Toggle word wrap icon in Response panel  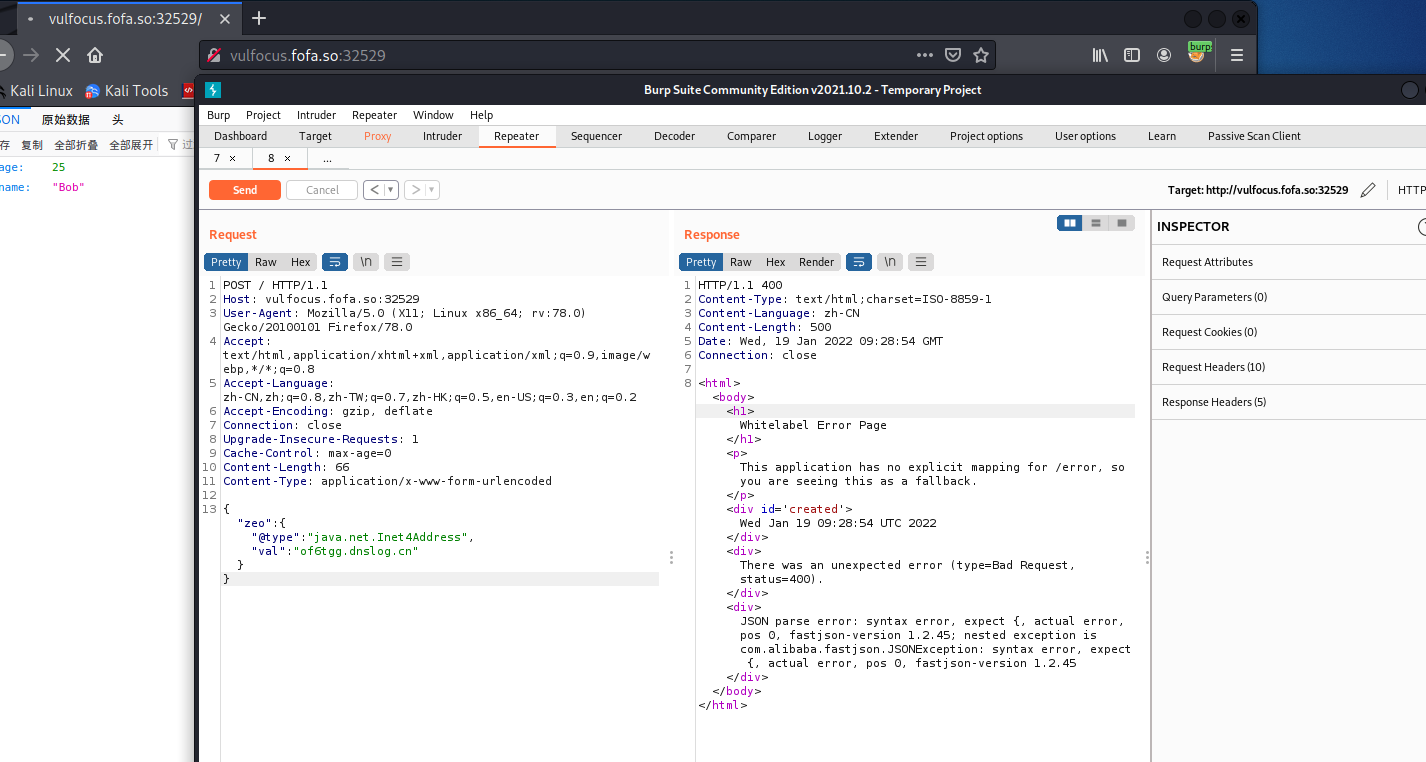(x=859, y=262)
